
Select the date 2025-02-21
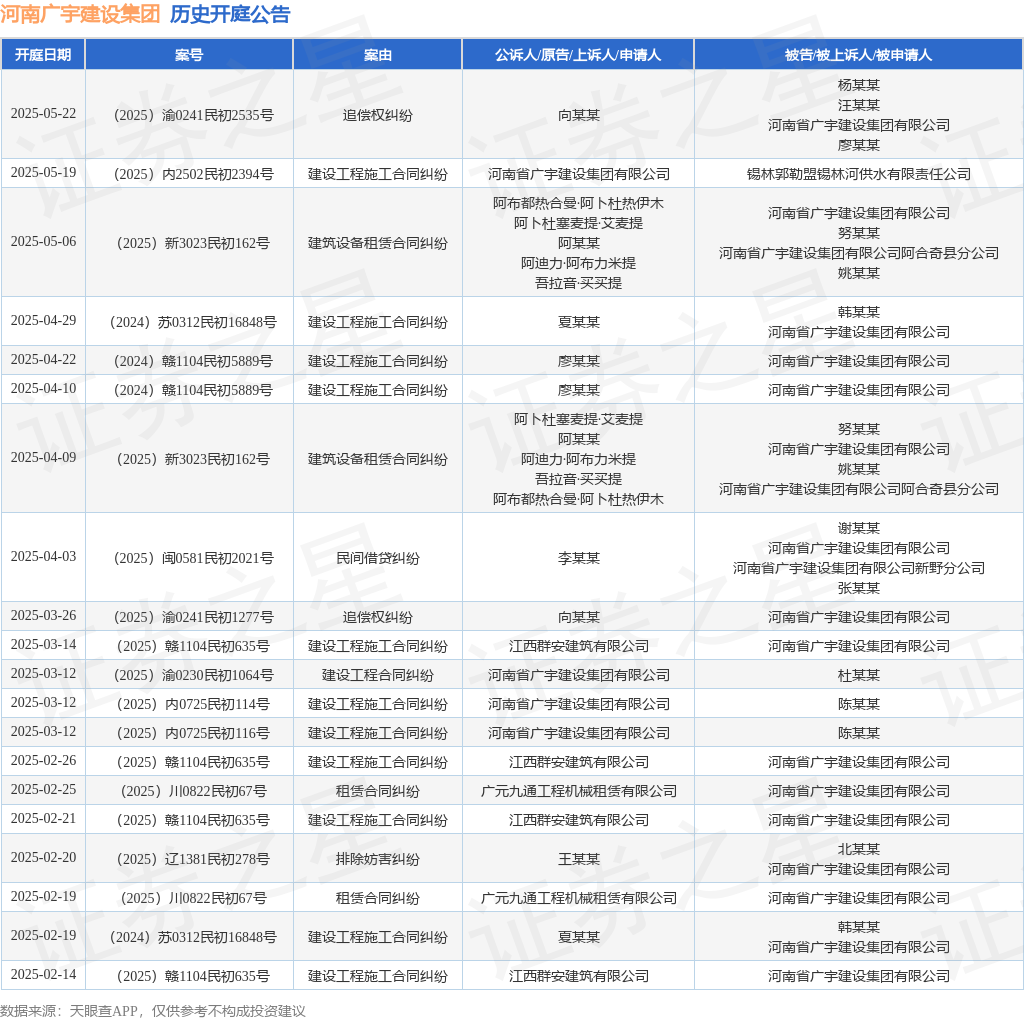43,818
